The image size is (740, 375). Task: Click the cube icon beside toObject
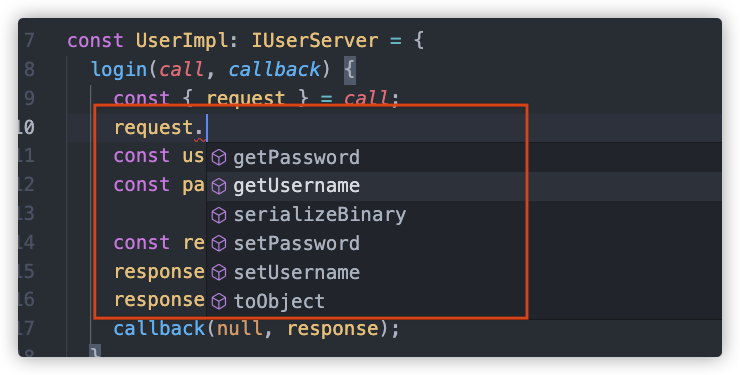(219, 301)
